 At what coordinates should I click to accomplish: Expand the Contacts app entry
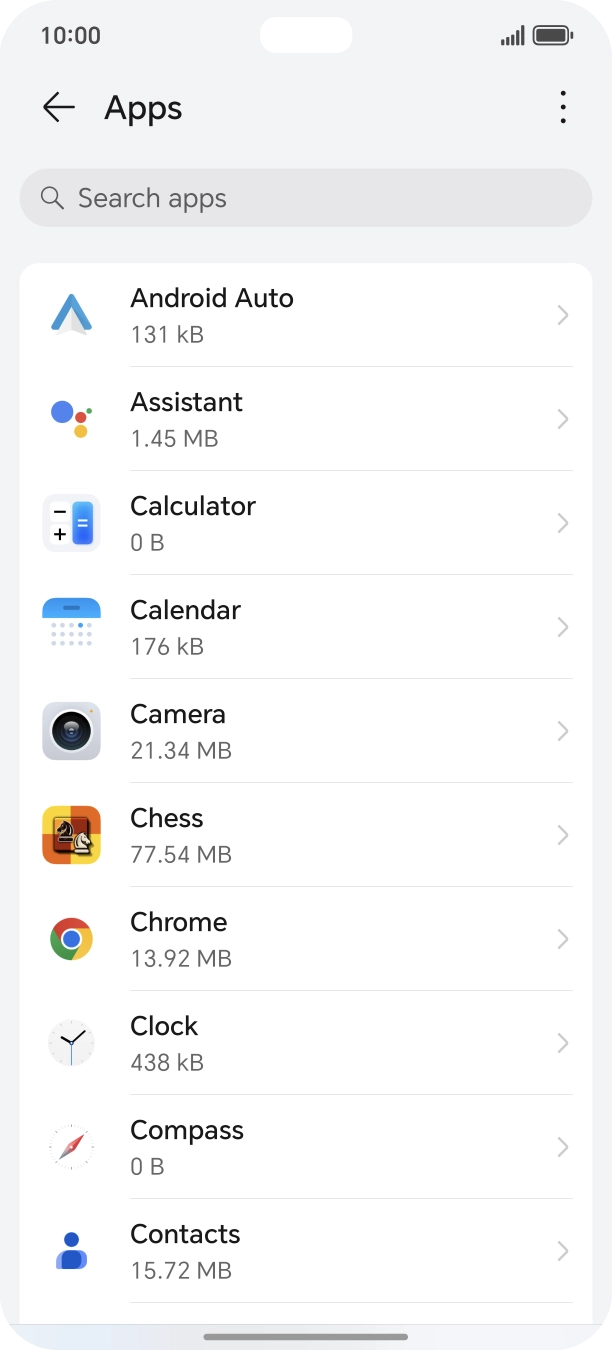pos(562,1251)
